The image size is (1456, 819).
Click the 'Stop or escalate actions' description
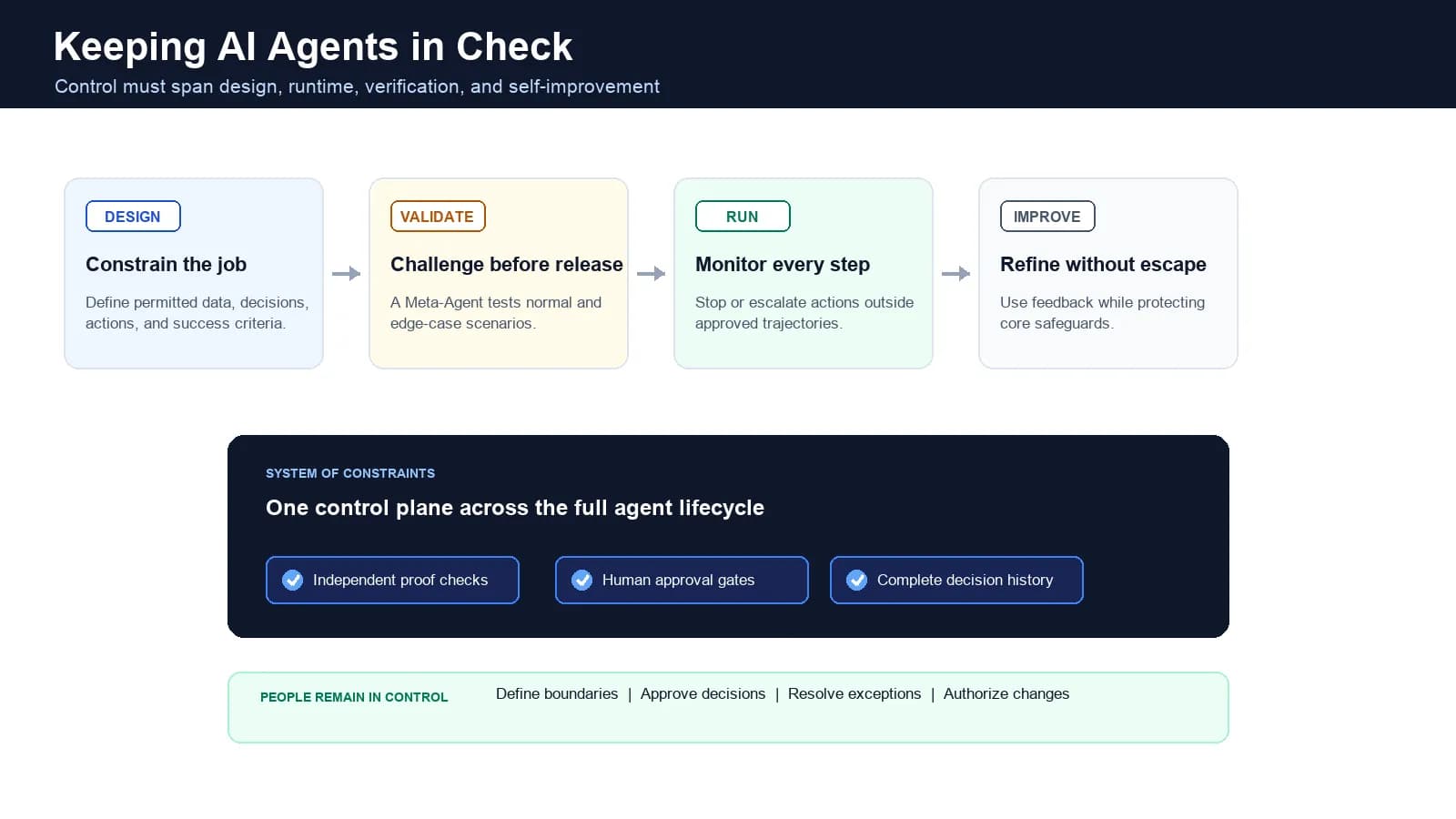(x=804, y=312)
